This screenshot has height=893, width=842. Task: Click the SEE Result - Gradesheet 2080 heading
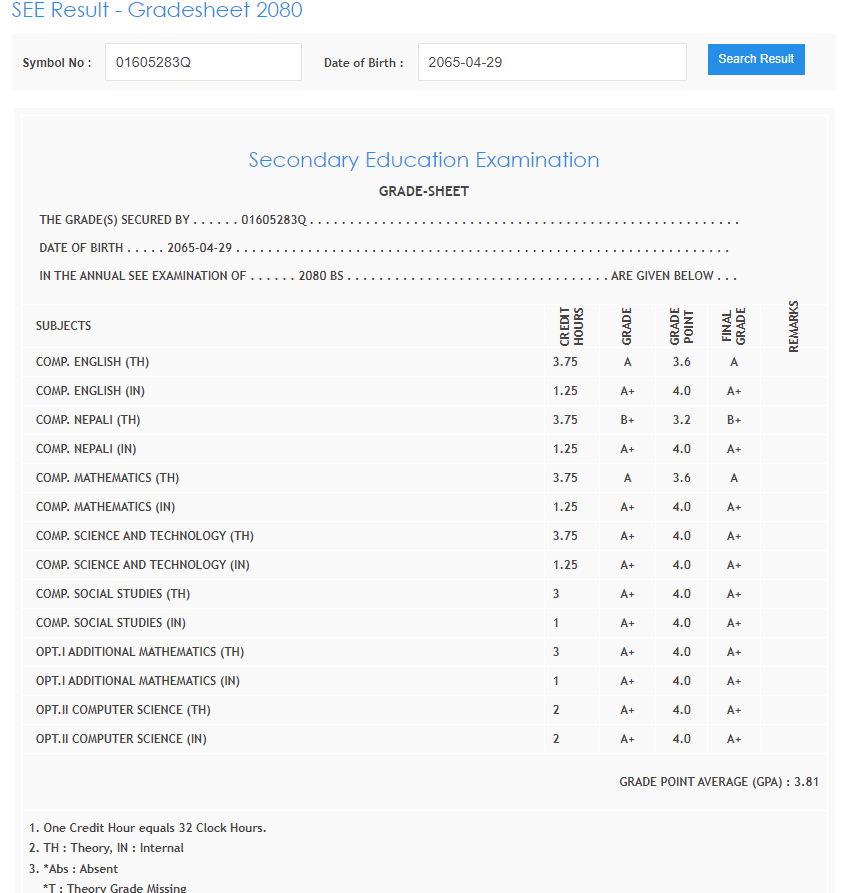[x=157, y=11]
